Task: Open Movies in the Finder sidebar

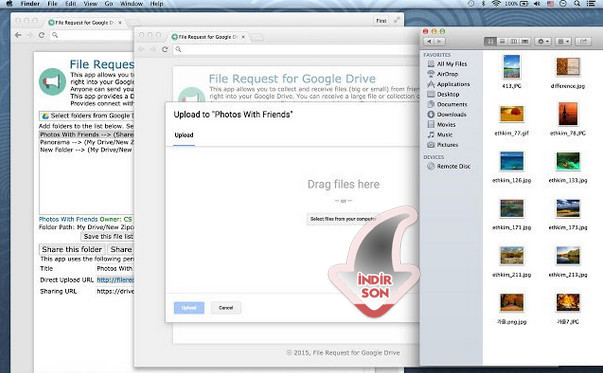Action: coord(441,125)
